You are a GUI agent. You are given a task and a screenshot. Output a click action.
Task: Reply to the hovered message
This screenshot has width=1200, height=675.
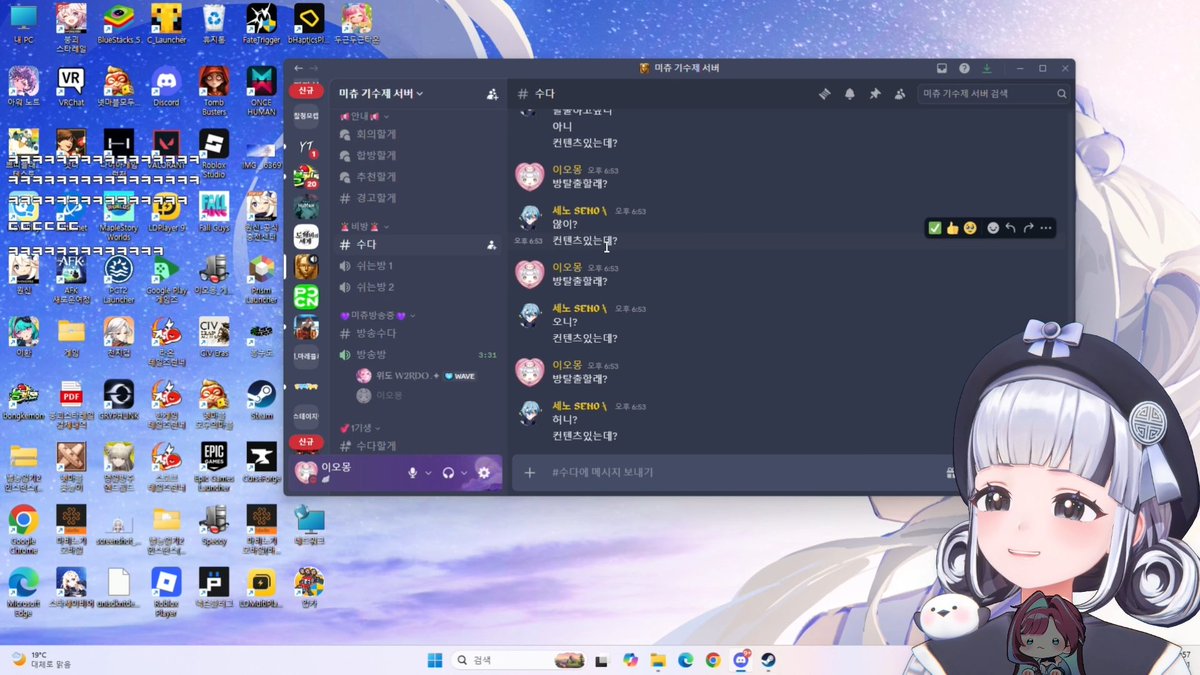pyautogui.click(x=1011, y=228)
